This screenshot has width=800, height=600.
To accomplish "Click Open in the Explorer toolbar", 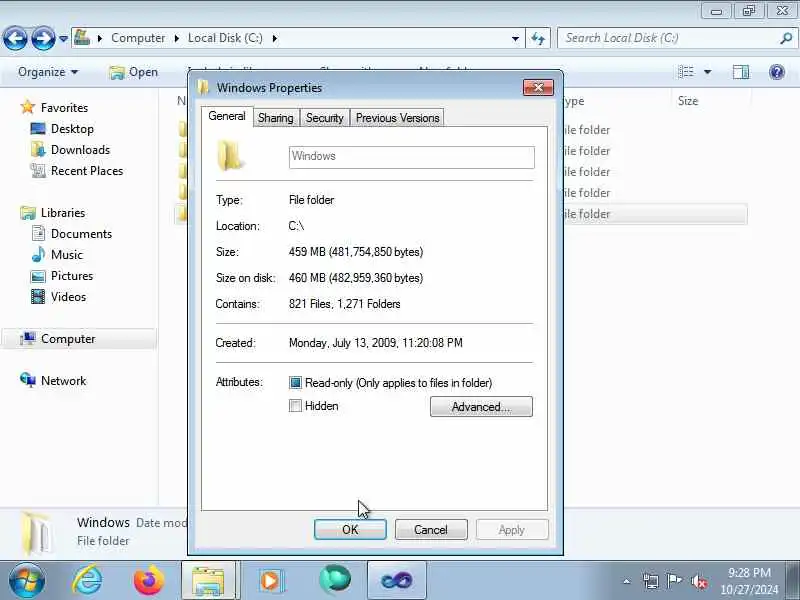I will (x=134, y=72).
